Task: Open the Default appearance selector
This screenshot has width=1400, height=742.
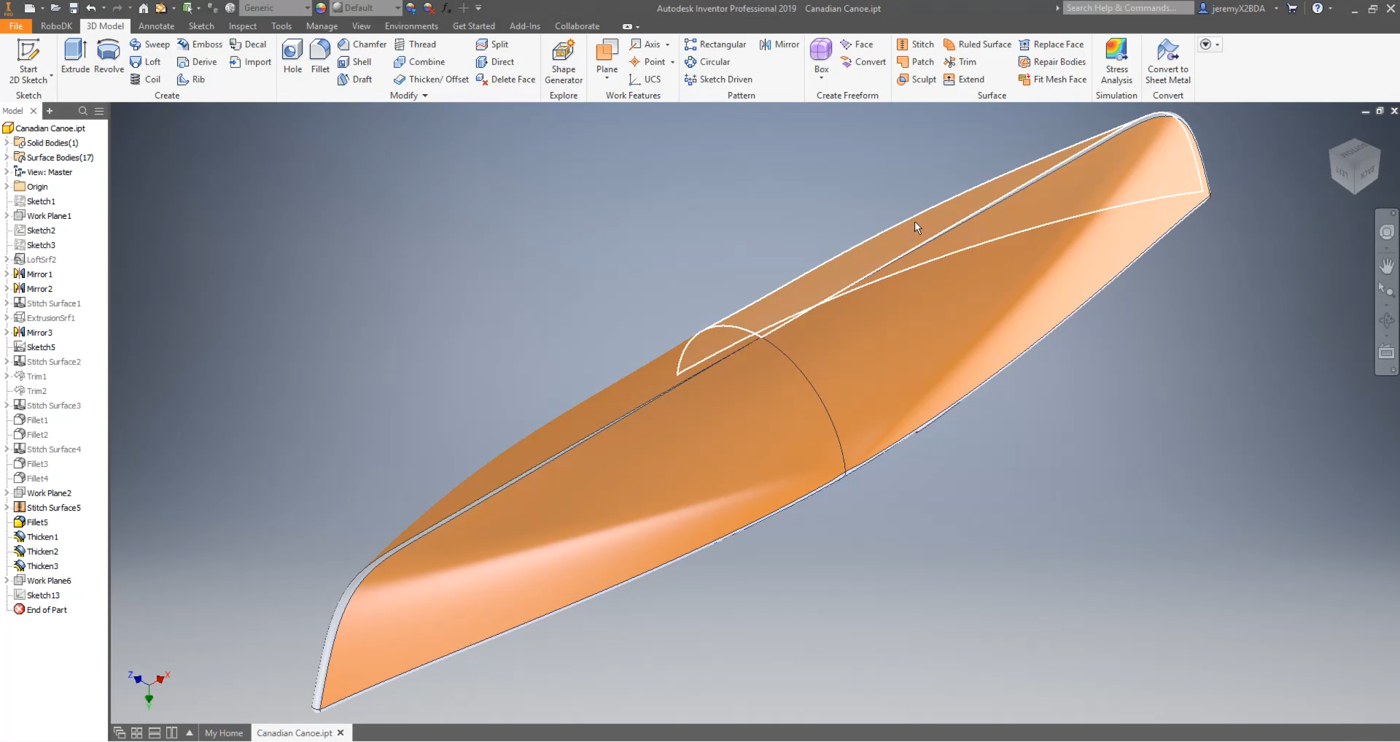Action: [x=366, y=7]
